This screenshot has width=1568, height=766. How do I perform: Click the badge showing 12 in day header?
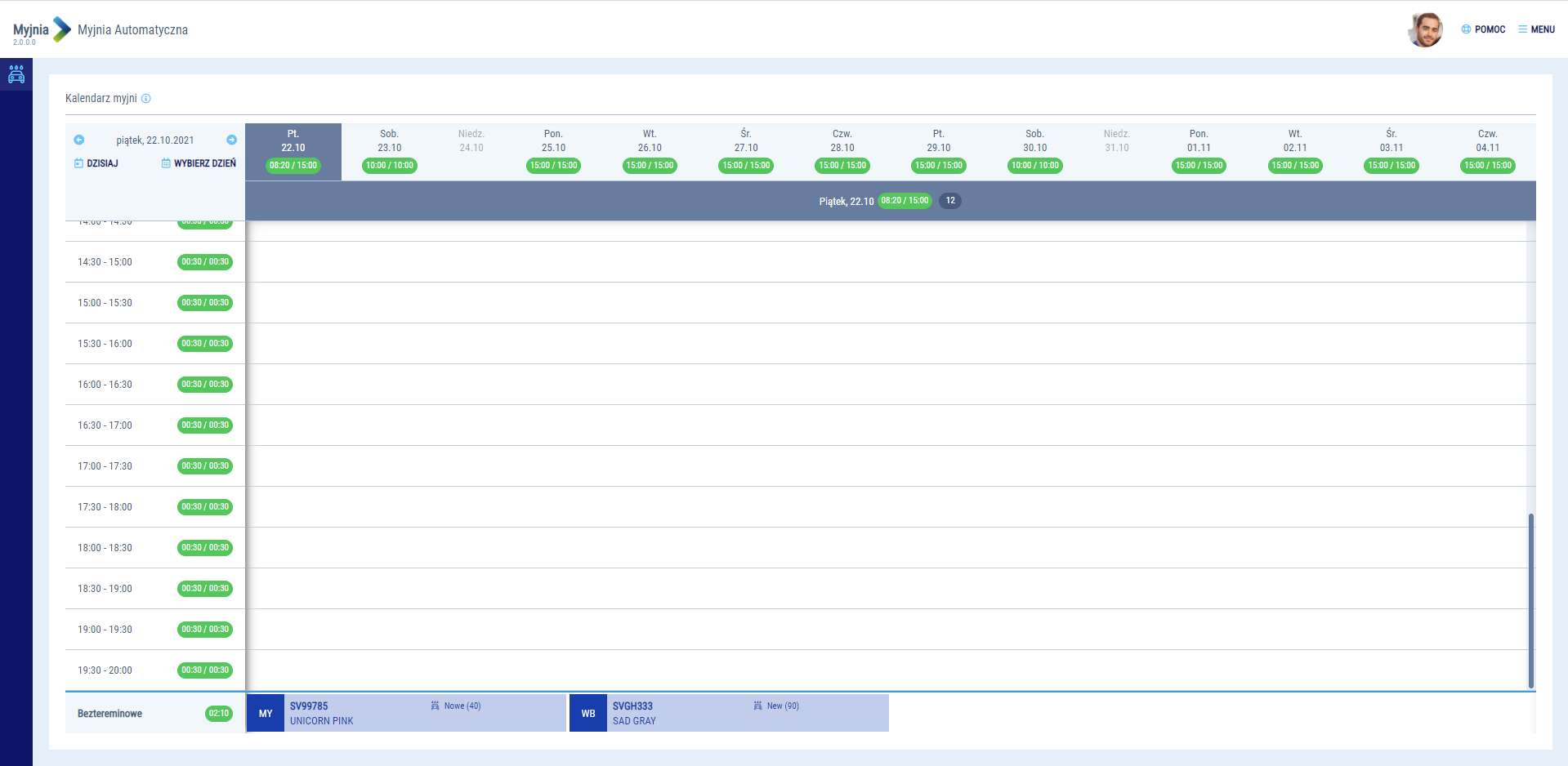click(x=949, y=201)
